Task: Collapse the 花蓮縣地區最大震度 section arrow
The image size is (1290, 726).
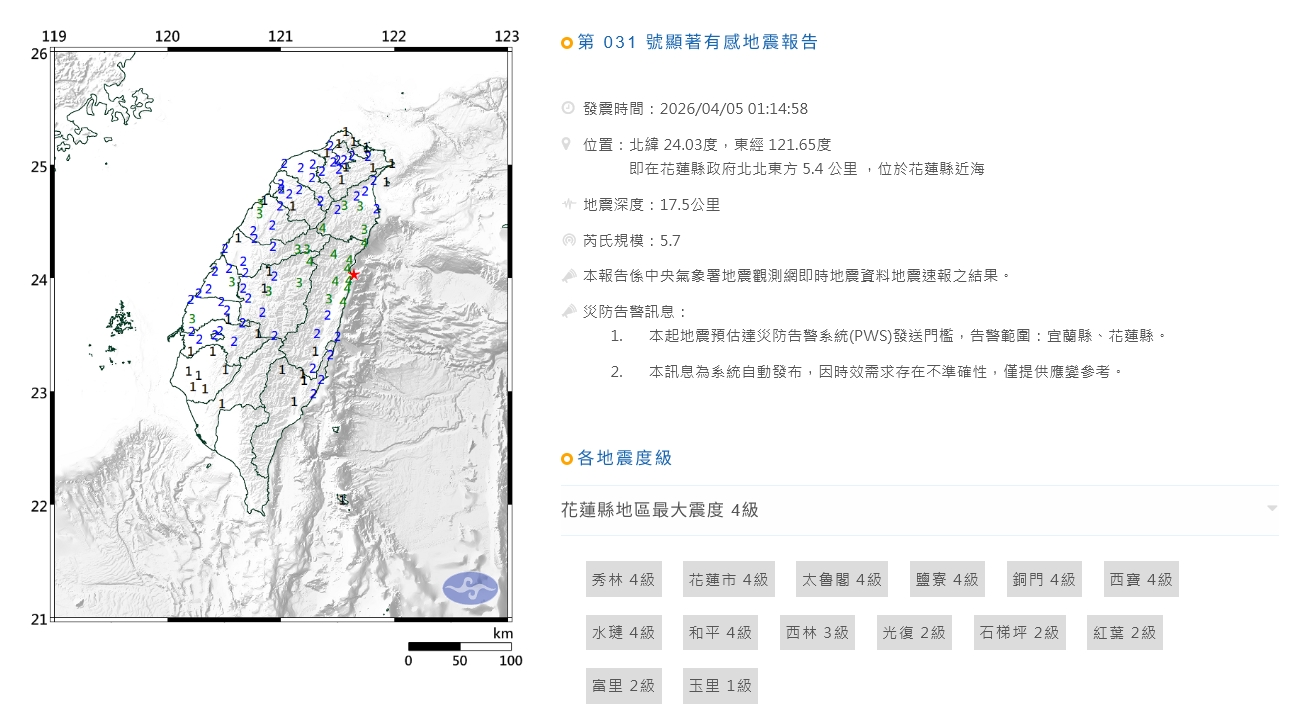Action: [1272, 509]
